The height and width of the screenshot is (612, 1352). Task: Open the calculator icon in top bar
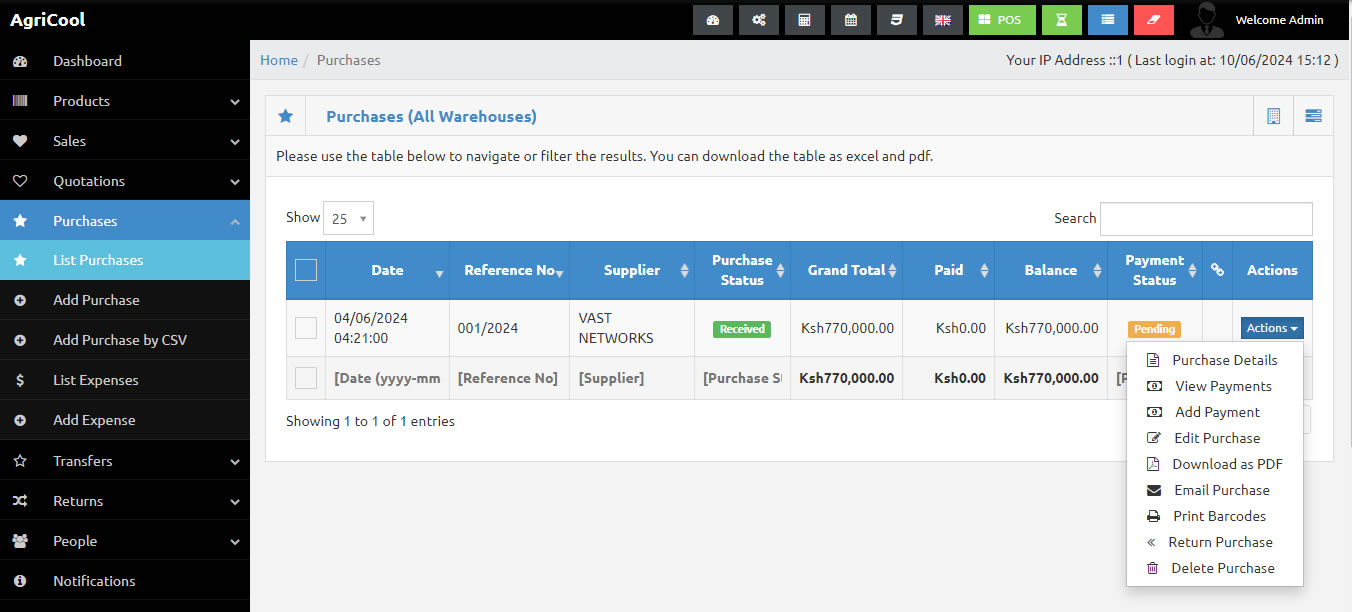coord(805,20)
